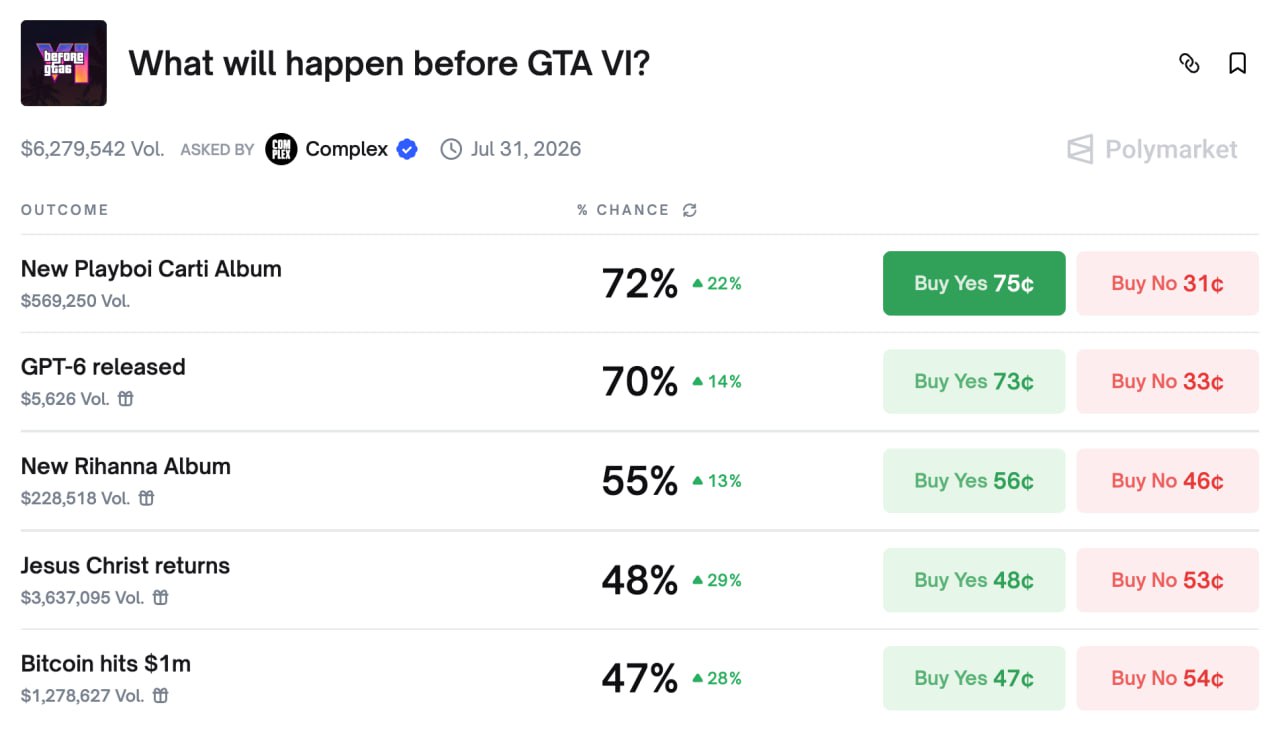The image size is (1280, 736).
Task: Click the gift icon under Bitcoin hits $1m
Action: click(x=160, y=695)
